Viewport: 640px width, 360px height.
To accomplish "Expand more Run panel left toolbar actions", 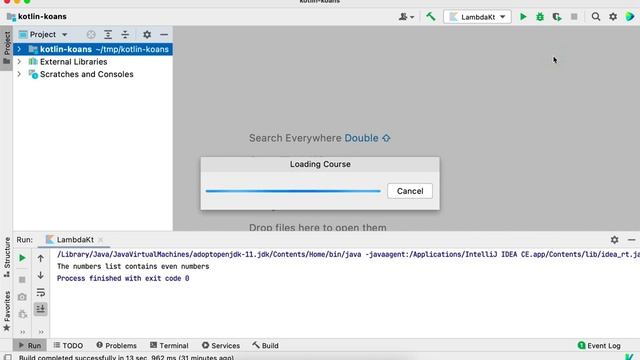I will coord(22,332).
